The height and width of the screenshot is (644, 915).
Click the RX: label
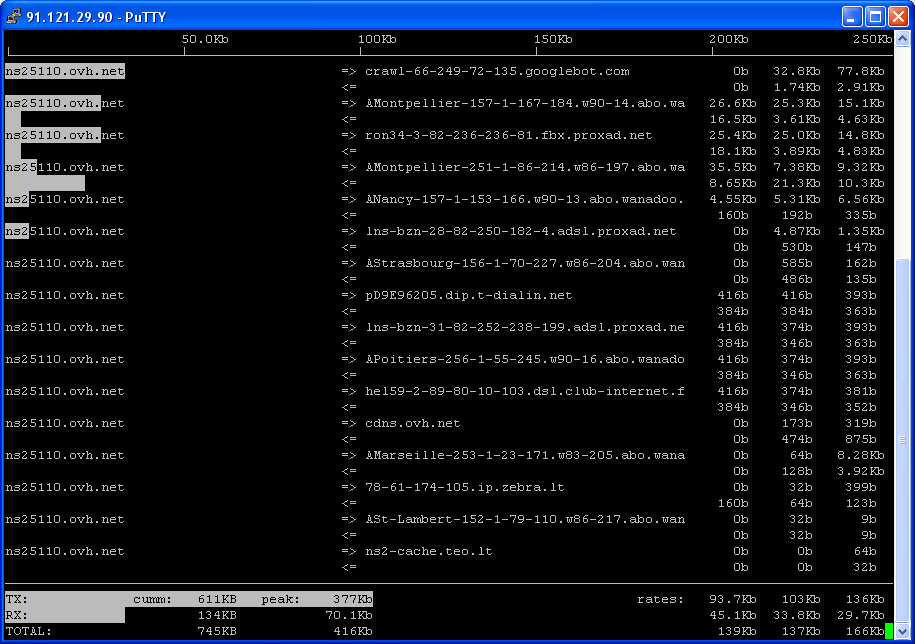click(17, 615)
